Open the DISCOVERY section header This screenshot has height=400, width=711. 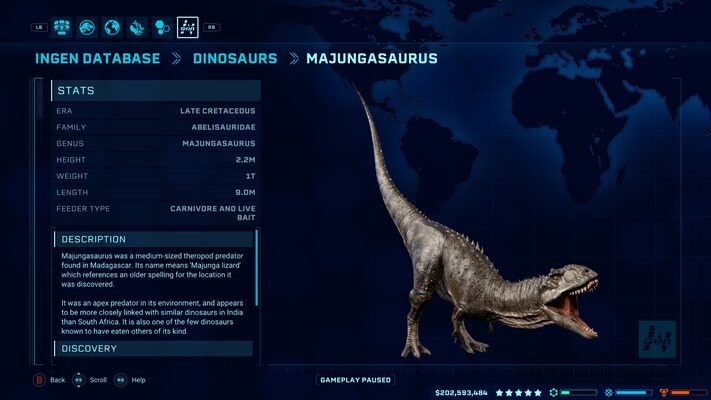pos(153,348)
